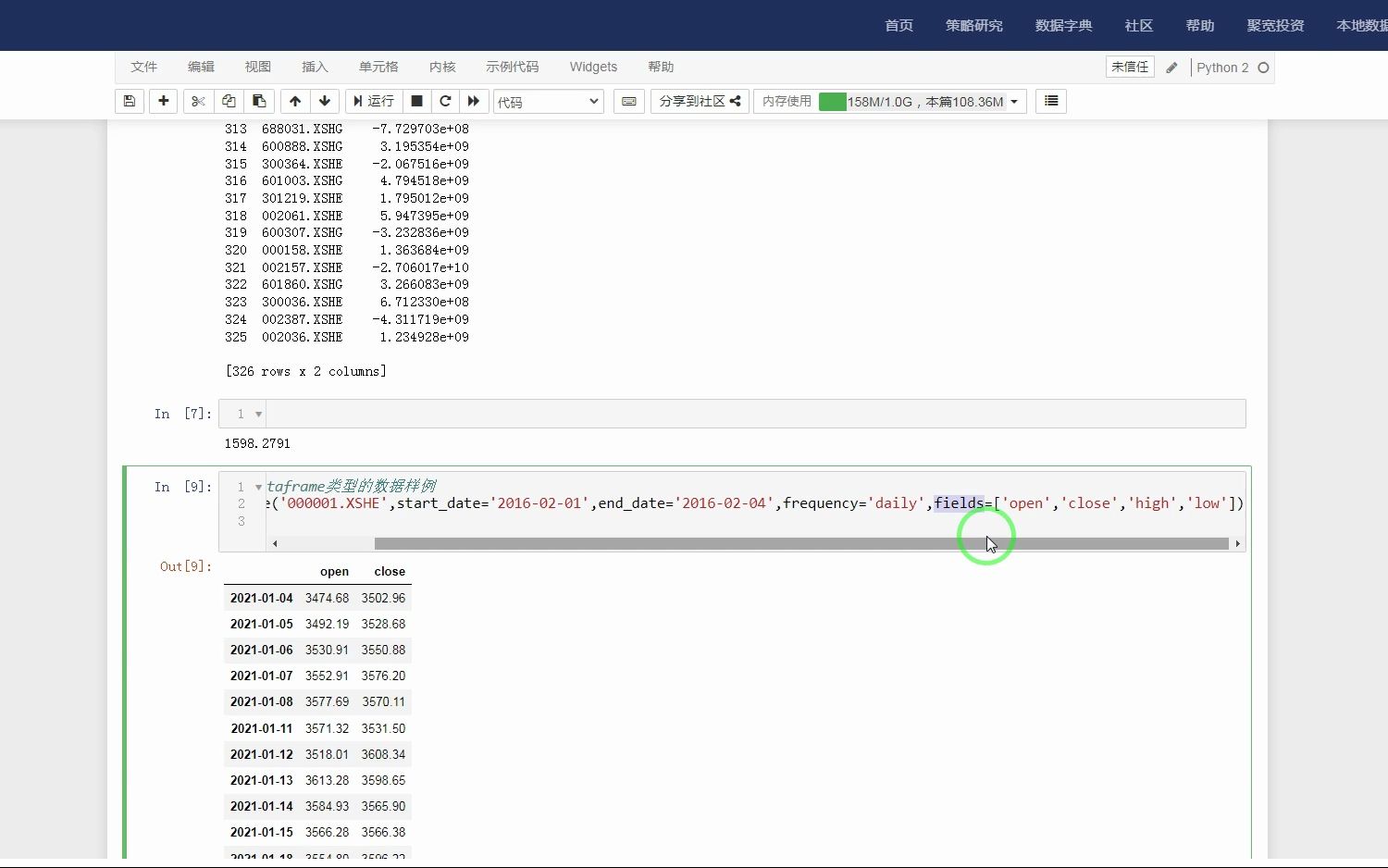Open the 文件 menu
Screen dimensions: 1388x868
point(143,67)
